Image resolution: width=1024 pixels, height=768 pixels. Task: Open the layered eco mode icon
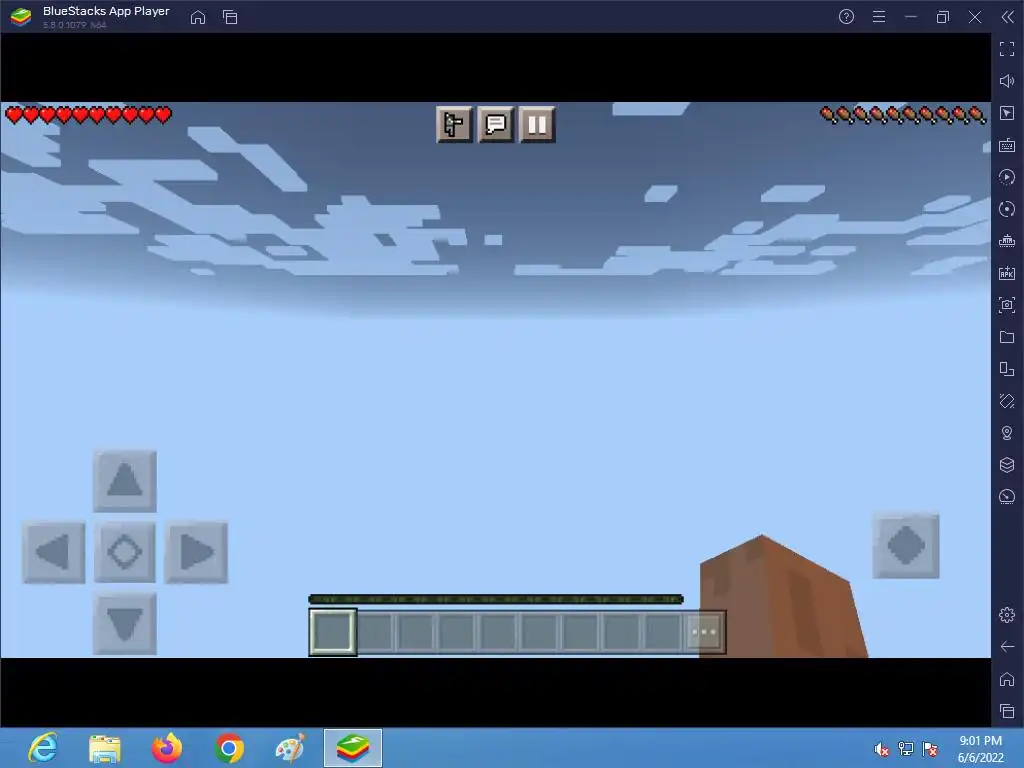click(x=1007, y=465)
